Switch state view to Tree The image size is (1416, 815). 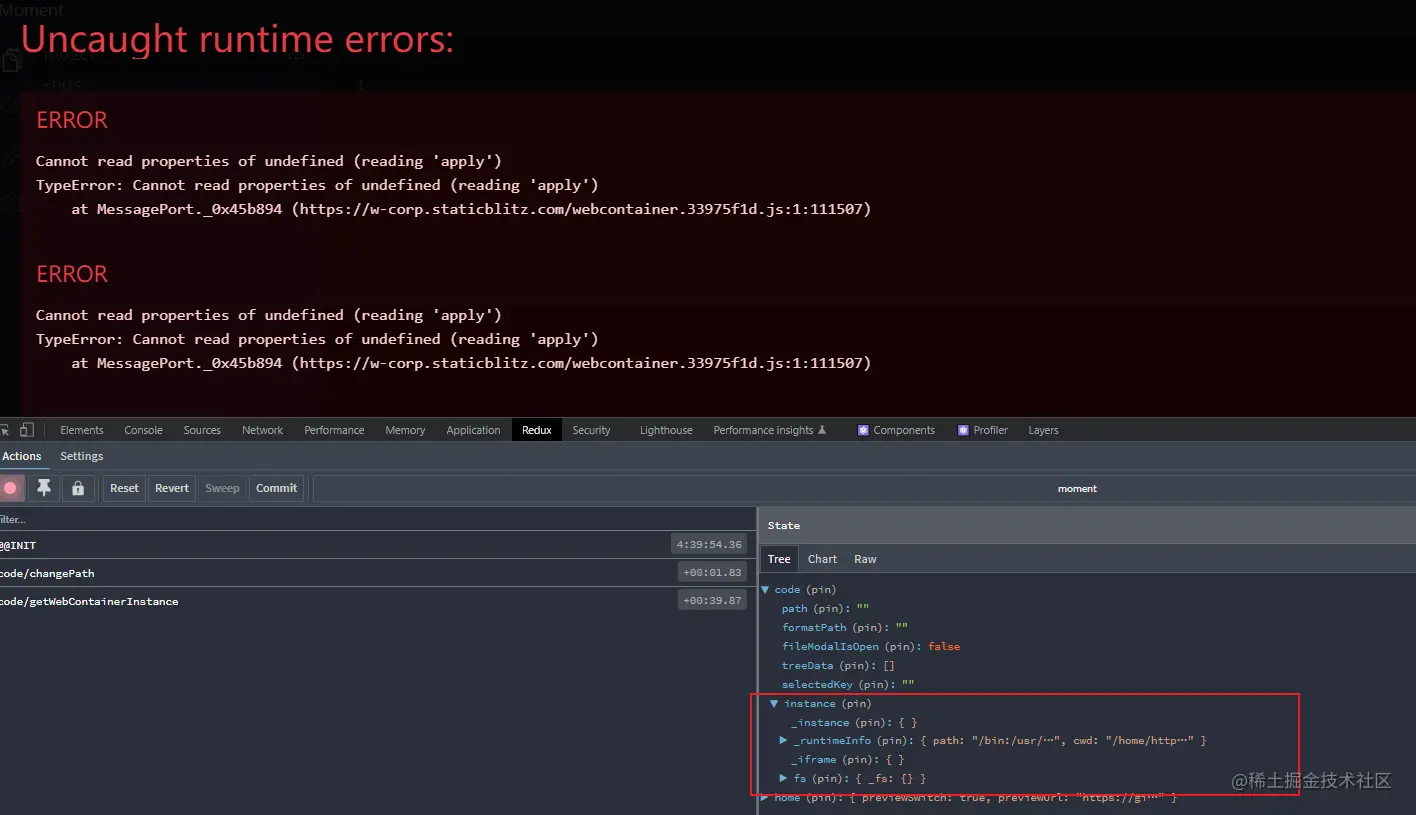779,559
